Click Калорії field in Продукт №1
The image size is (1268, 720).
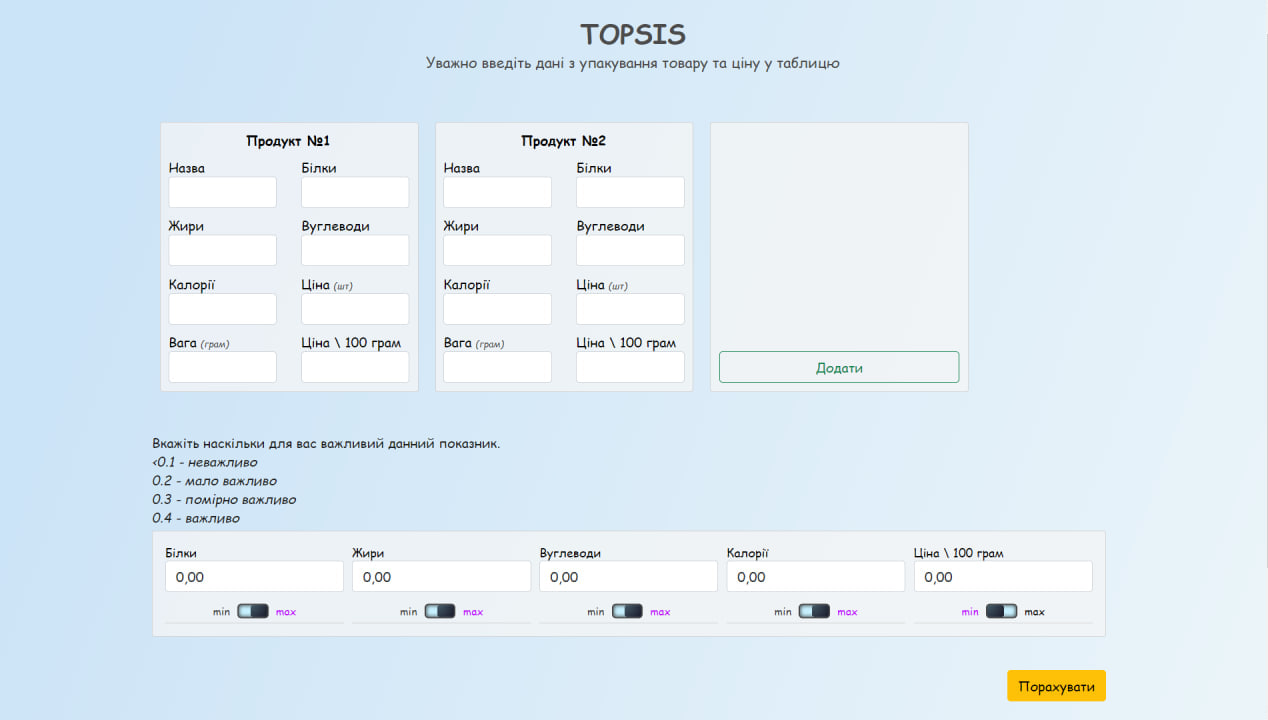tap(222, 308)
